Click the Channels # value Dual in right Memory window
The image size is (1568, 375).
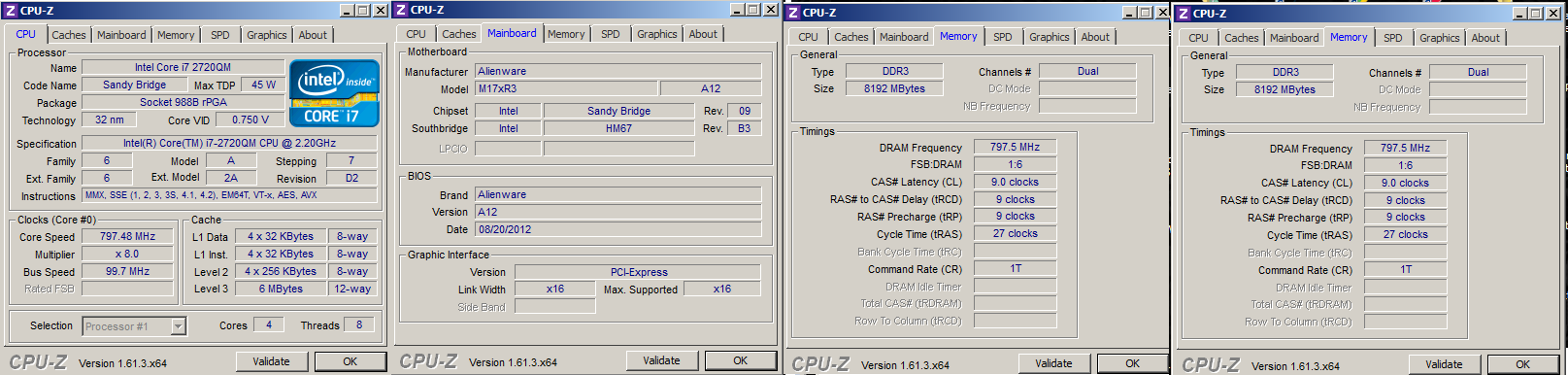click(1478, 72)
